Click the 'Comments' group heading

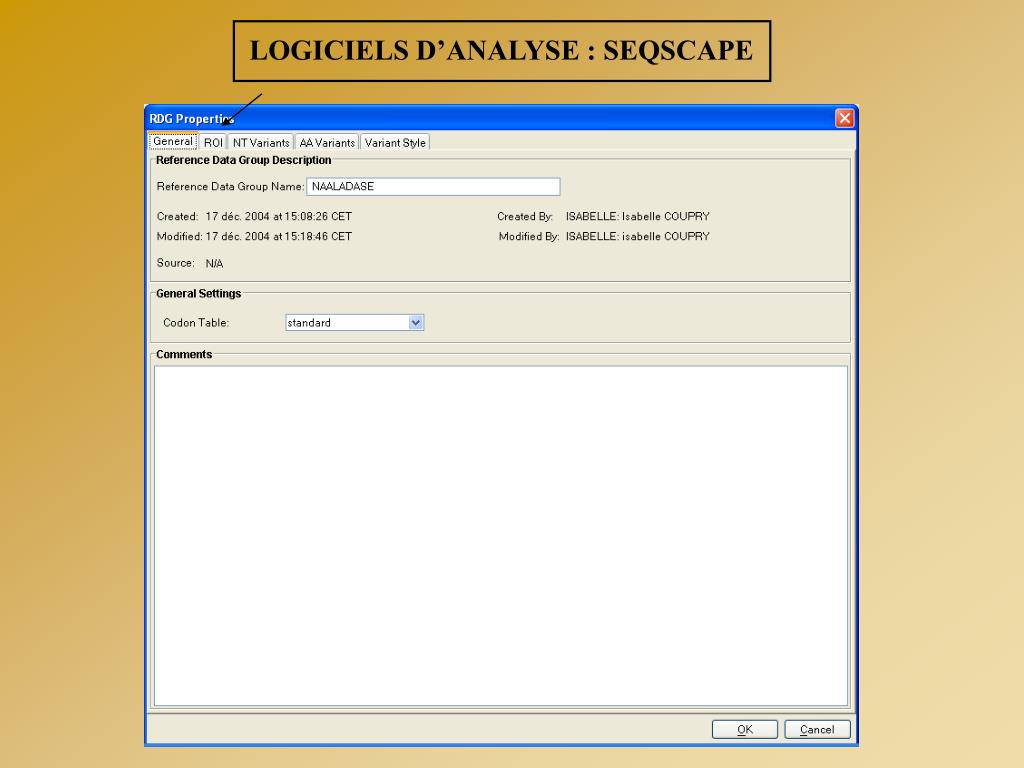(x=184, y=355)
